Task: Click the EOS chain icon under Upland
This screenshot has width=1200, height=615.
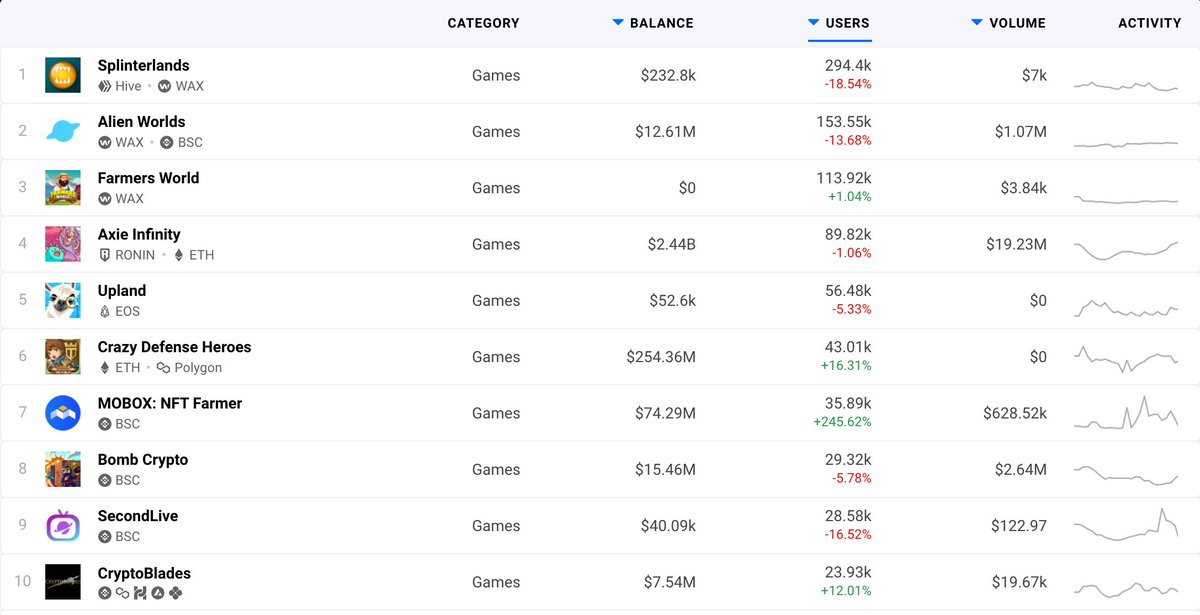Action: tap(104, 311)
